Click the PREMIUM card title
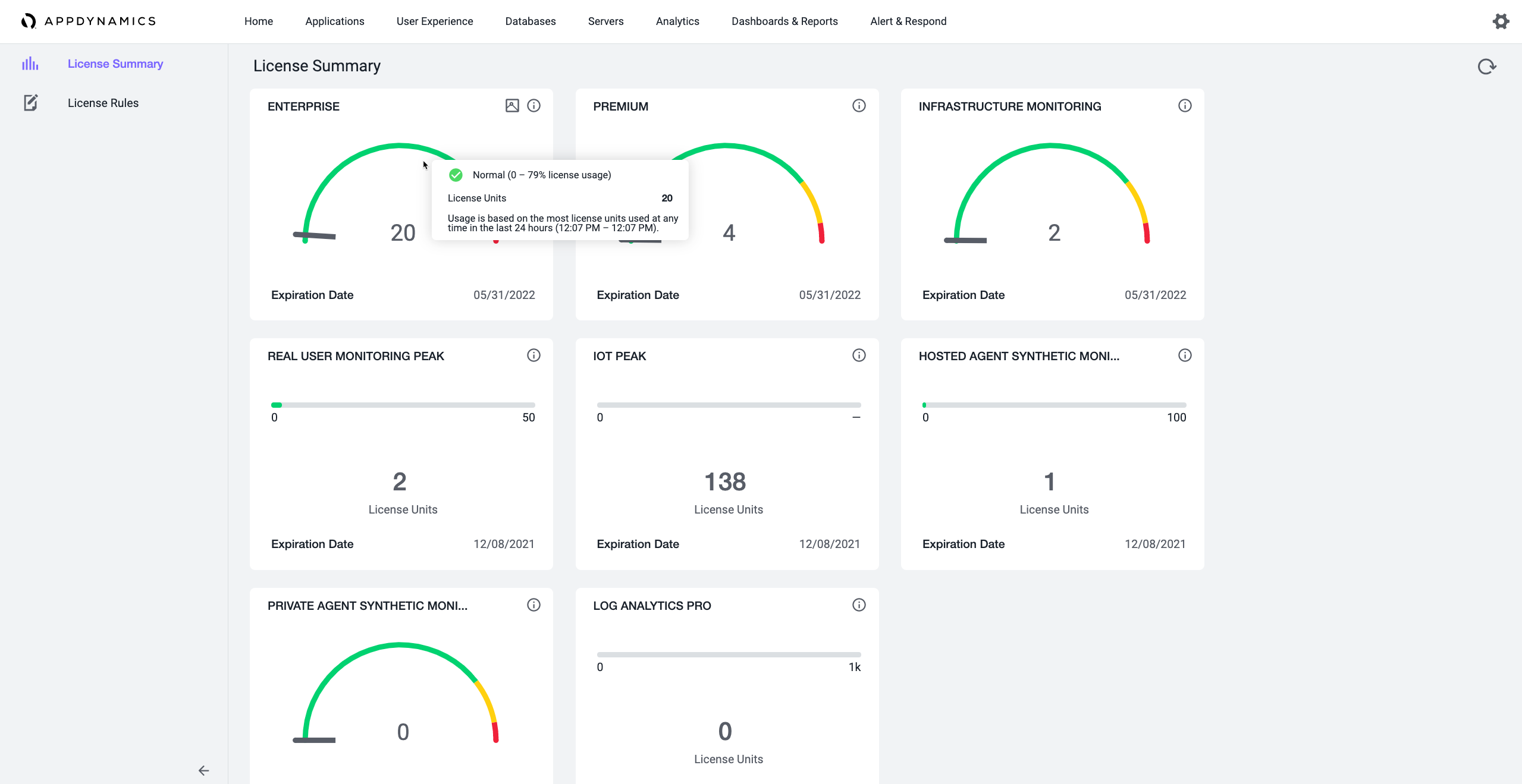The height and width of the screenshot is (784, 1522). (620, 106)
